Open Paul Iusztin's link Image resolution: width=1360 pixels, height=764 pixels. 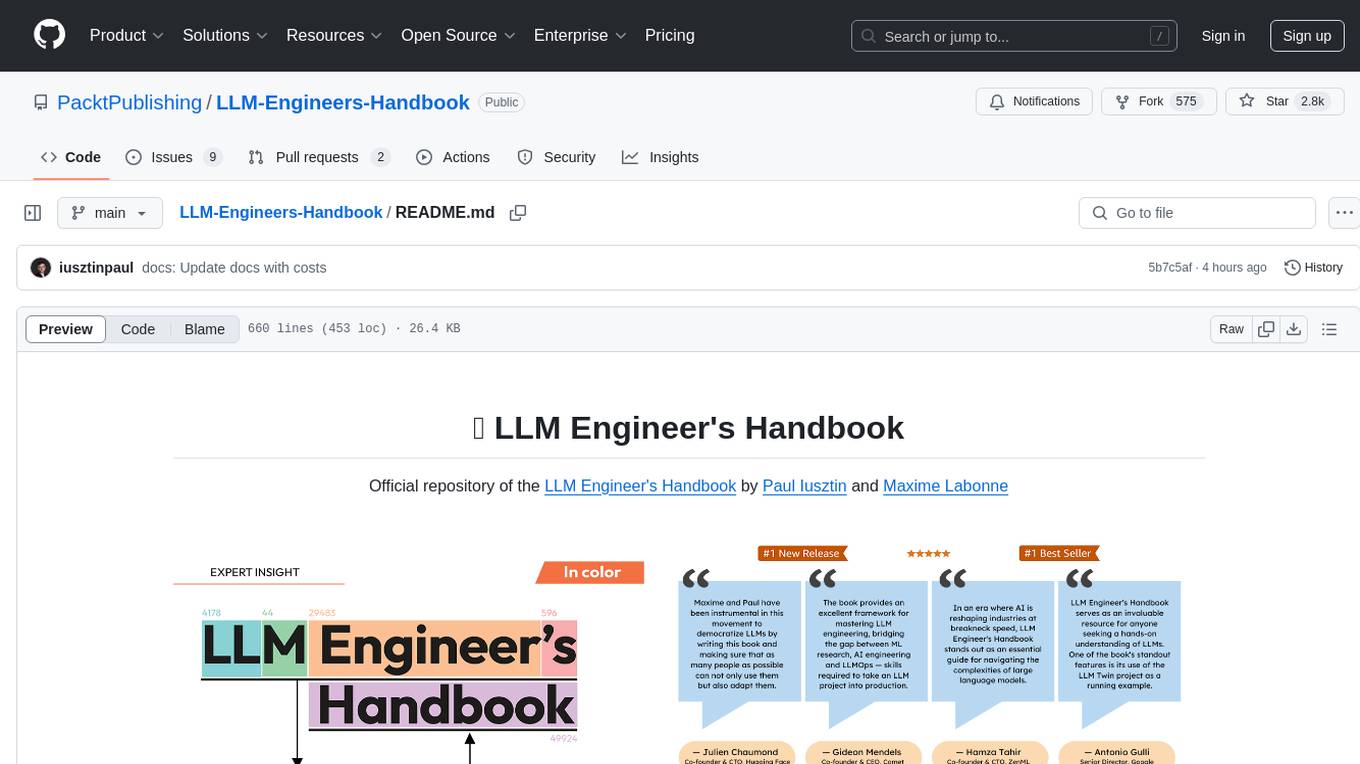point(805,486)
